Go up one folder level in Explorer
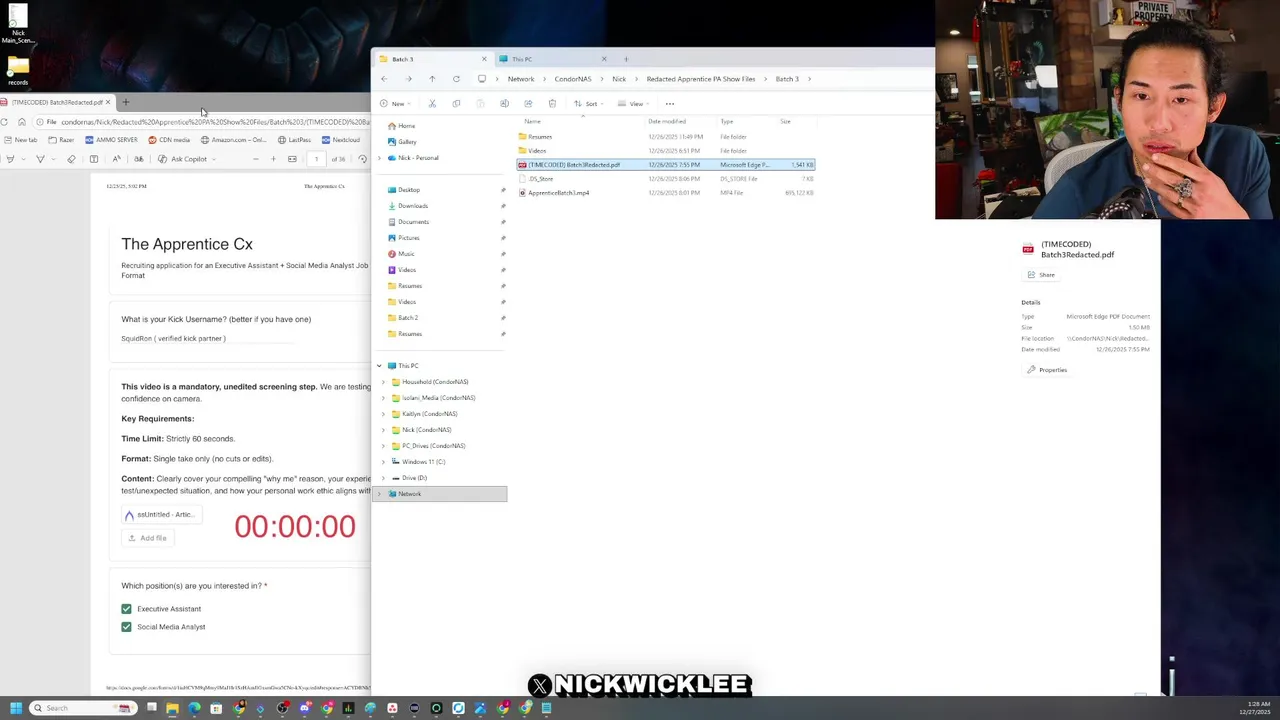The width and height of the screenshot is (1280, 720). click(432, 79)
